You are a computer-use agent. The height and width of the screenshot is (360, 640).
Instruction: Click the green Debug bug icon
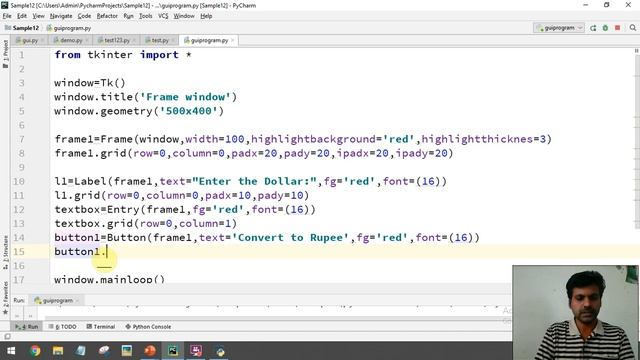[x=605, y=28]
